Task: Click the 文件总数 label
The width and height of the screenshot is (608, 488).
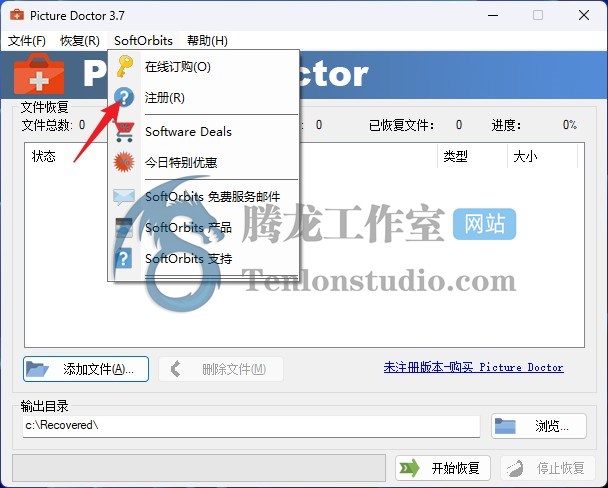Action: click(x=47, y=125)
